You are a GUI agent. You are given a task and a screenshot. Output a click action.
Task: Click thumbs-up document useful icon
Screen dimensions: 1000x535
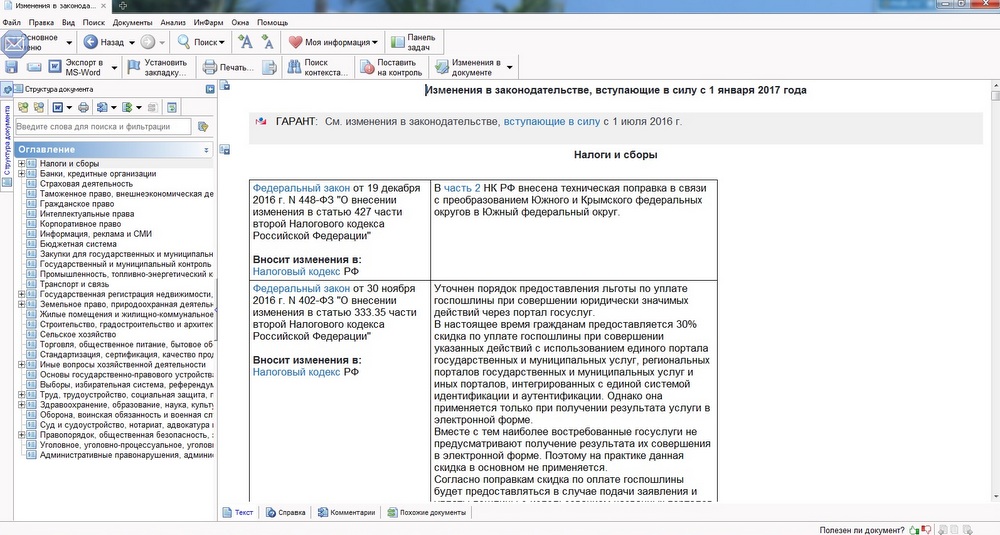click(915, 530)
